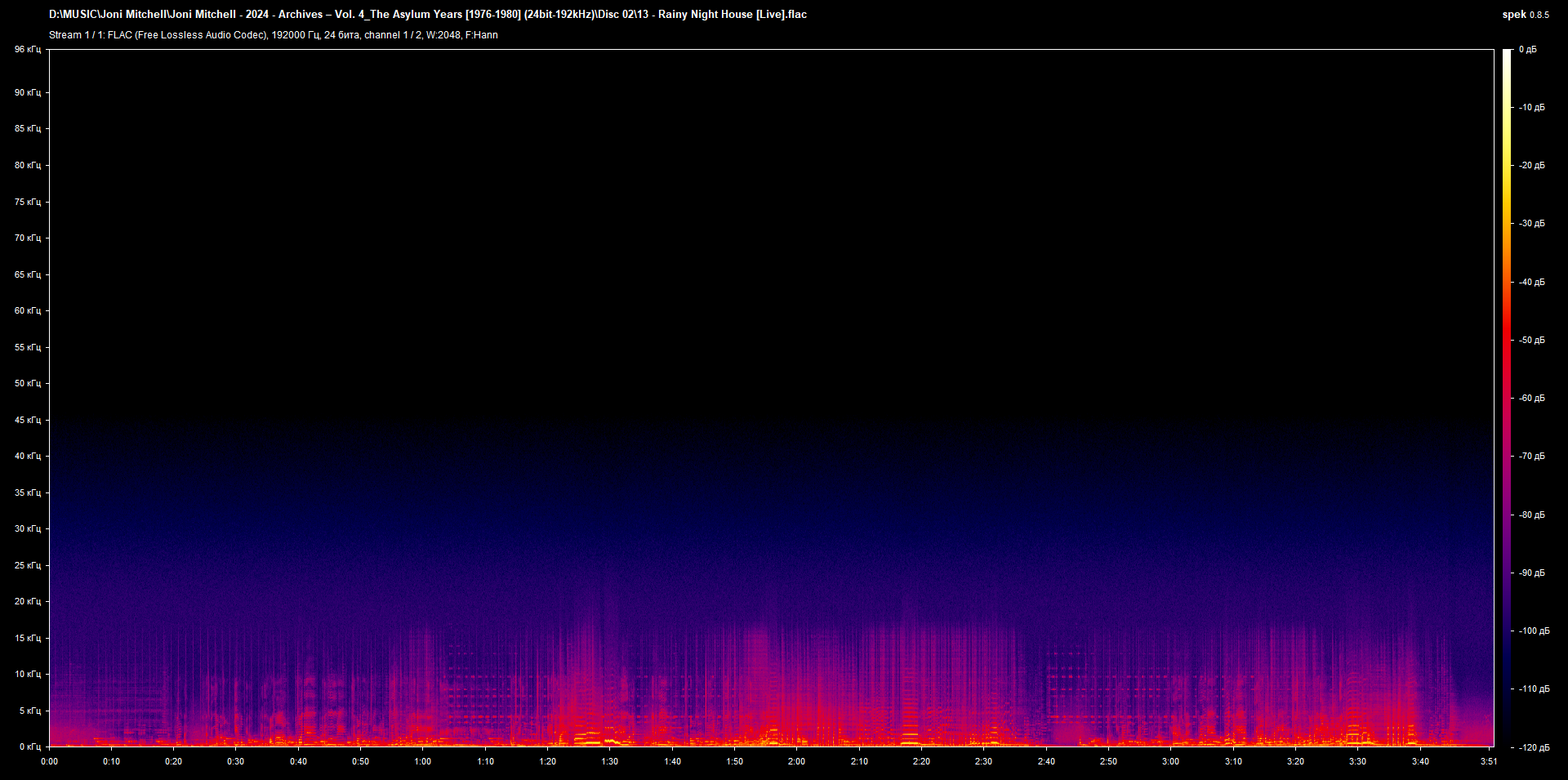
Task: Click the 3:51 end time marker
Action: (1488, 761)
